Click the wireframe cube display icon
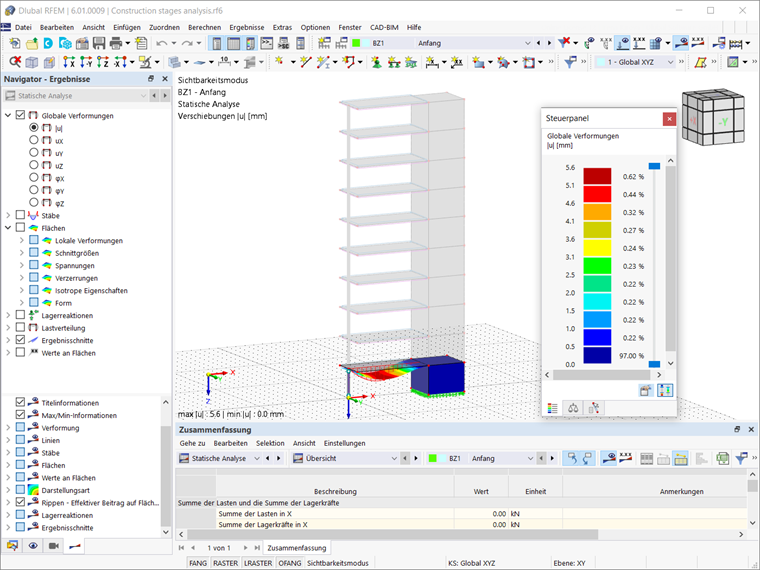This screenshot has width=760, height=570. [32, 62]
